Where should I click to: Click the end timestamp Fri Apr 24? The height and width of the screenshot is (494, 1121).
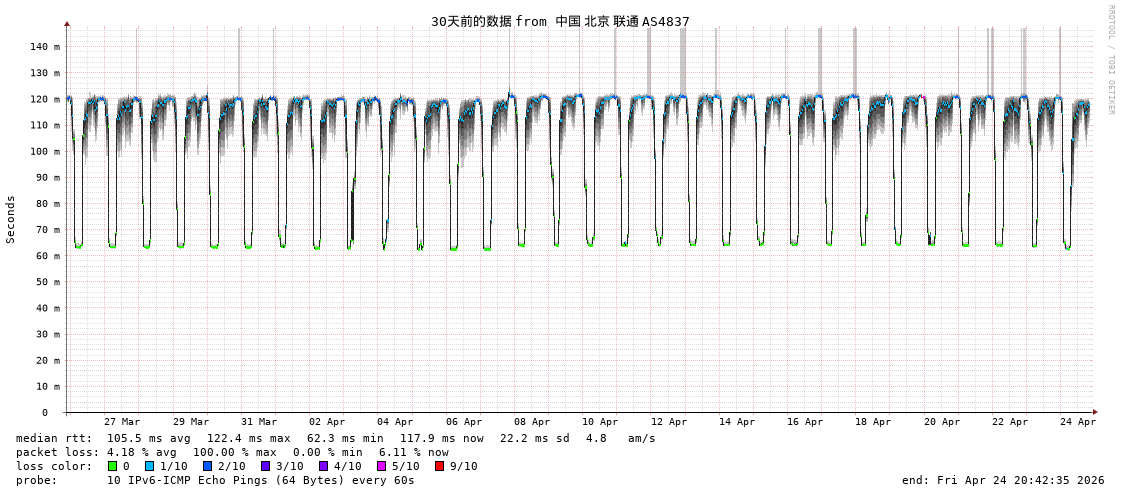pos(1002,480)
